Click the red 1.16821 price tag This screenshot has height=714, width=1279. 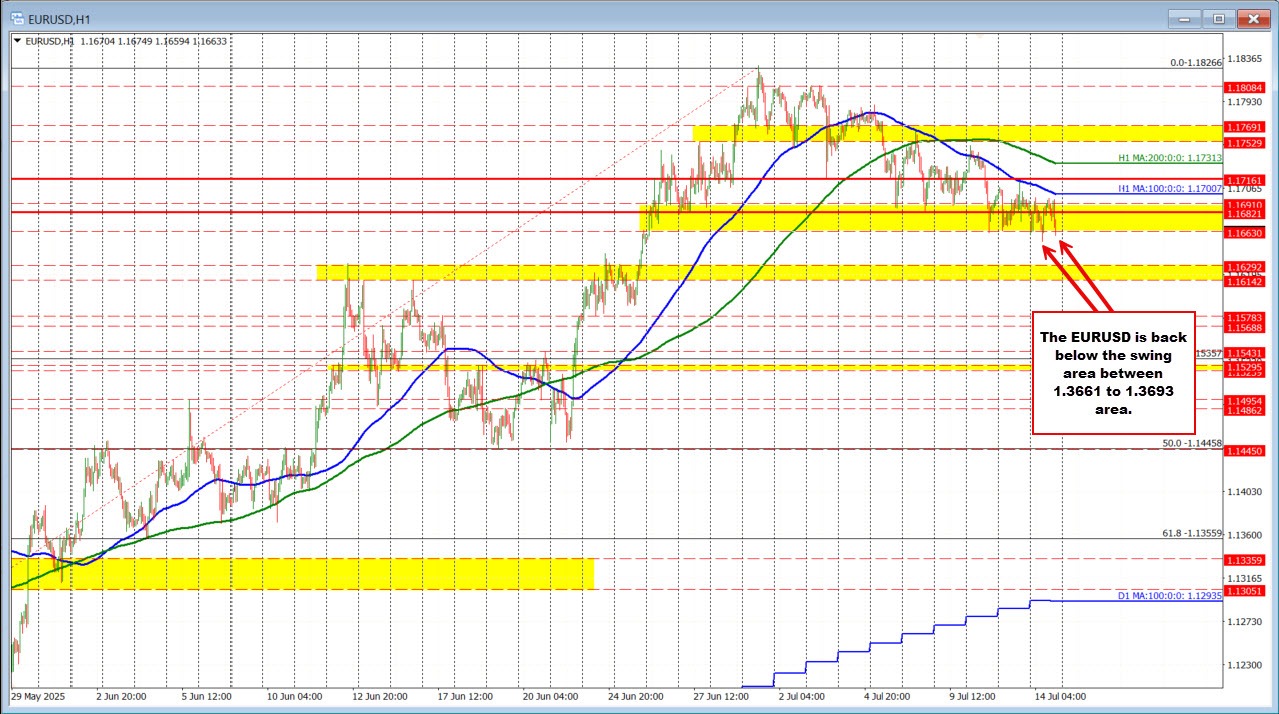pos(1245,213)
